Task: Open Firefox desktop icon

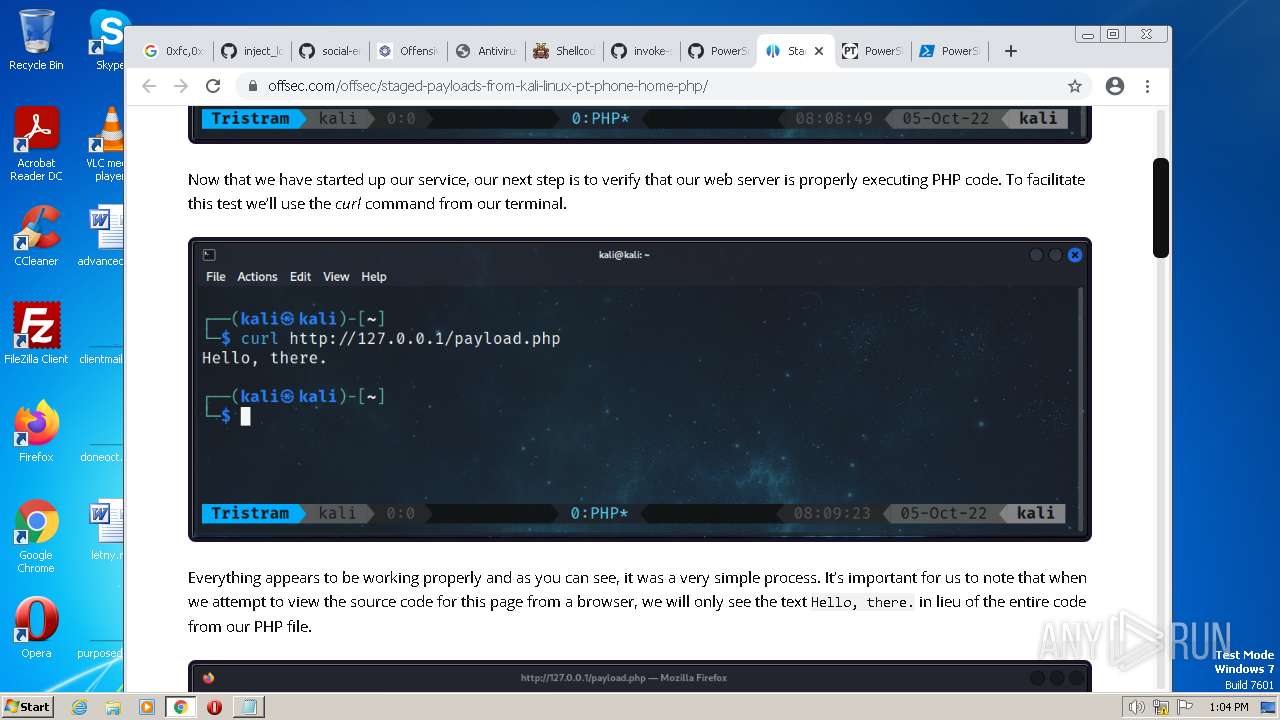Action: (36, 432)
